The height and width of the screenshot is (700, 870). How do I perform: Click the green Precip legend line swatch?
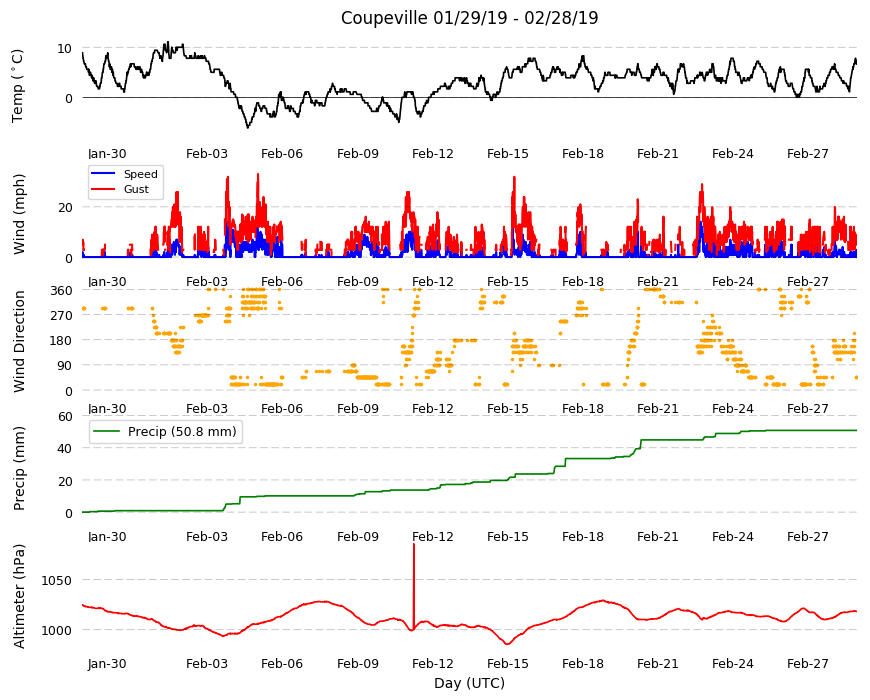(x=107, y=431)
